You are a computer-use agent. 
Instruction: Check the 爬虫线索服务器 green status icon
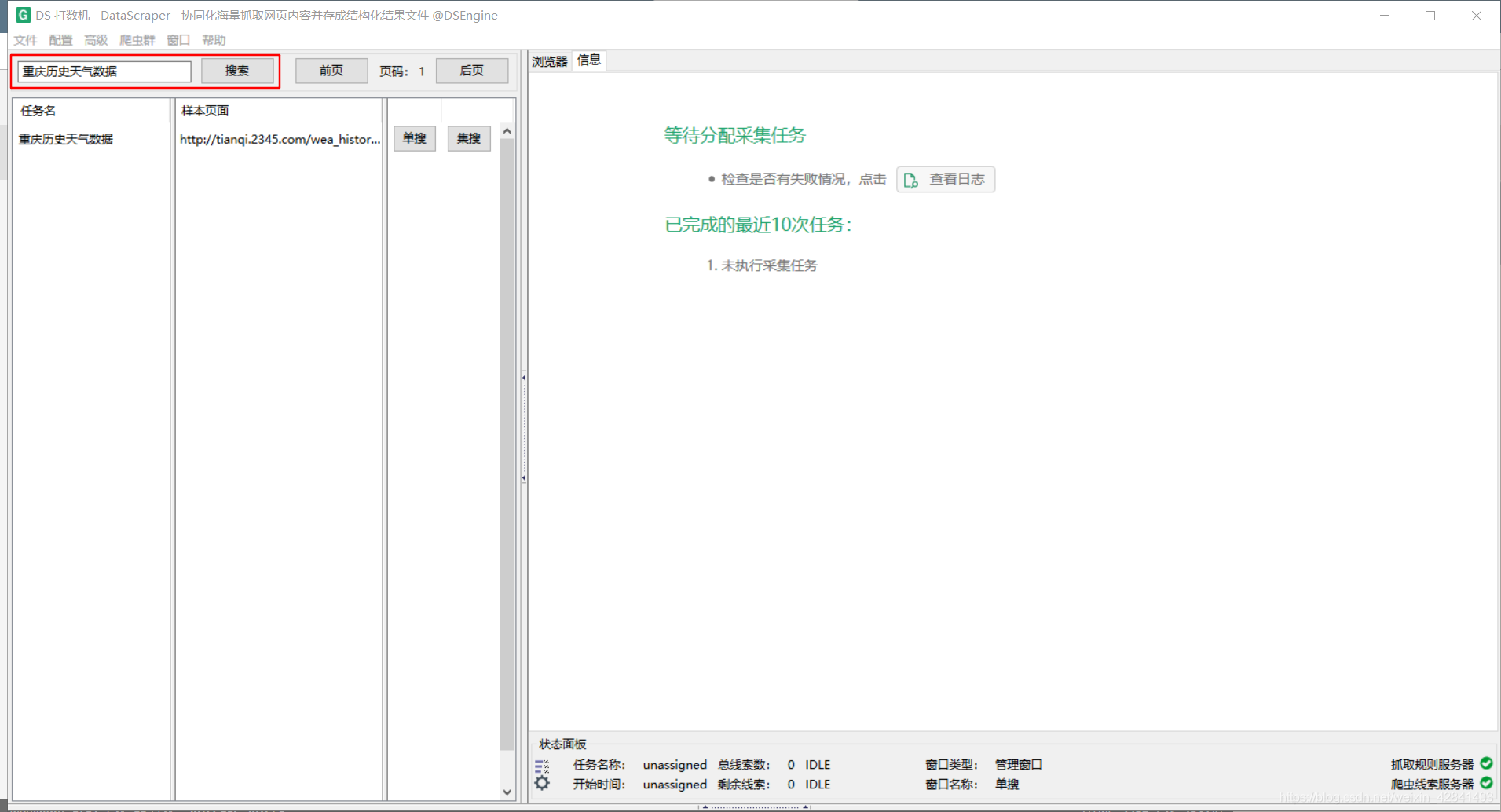tap(1485, 783)
